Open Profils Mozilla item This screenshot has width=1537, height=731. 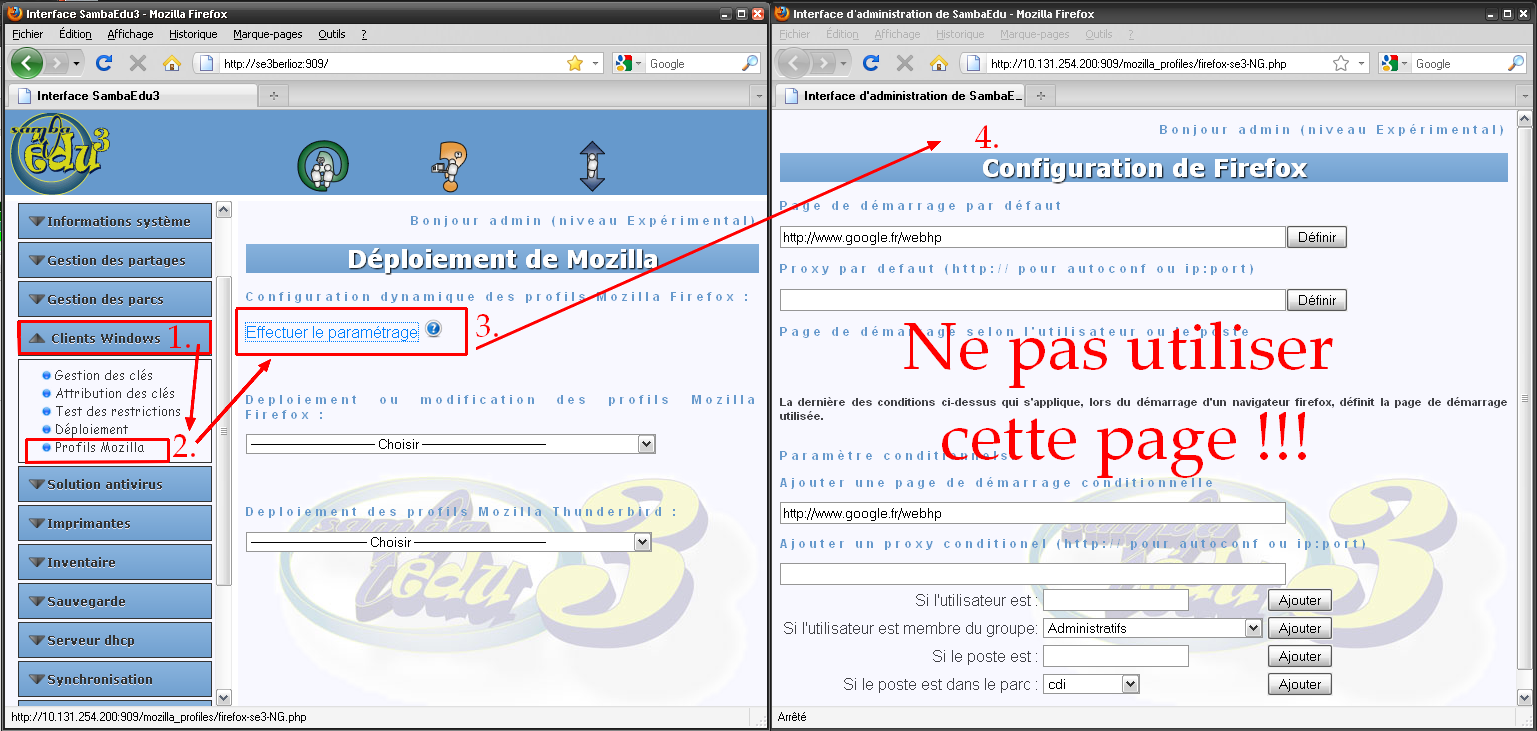coord(100,448)
